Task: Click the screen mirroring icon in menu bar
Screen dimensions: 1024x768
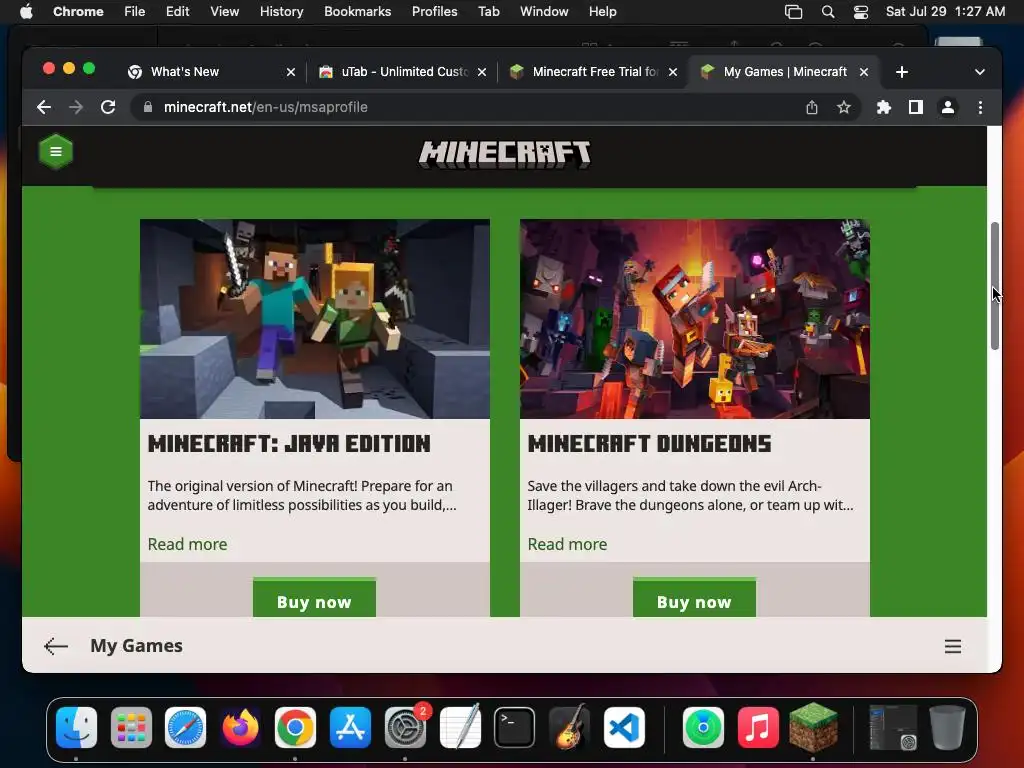Action: pyautogui.click(x=793, y=12)
